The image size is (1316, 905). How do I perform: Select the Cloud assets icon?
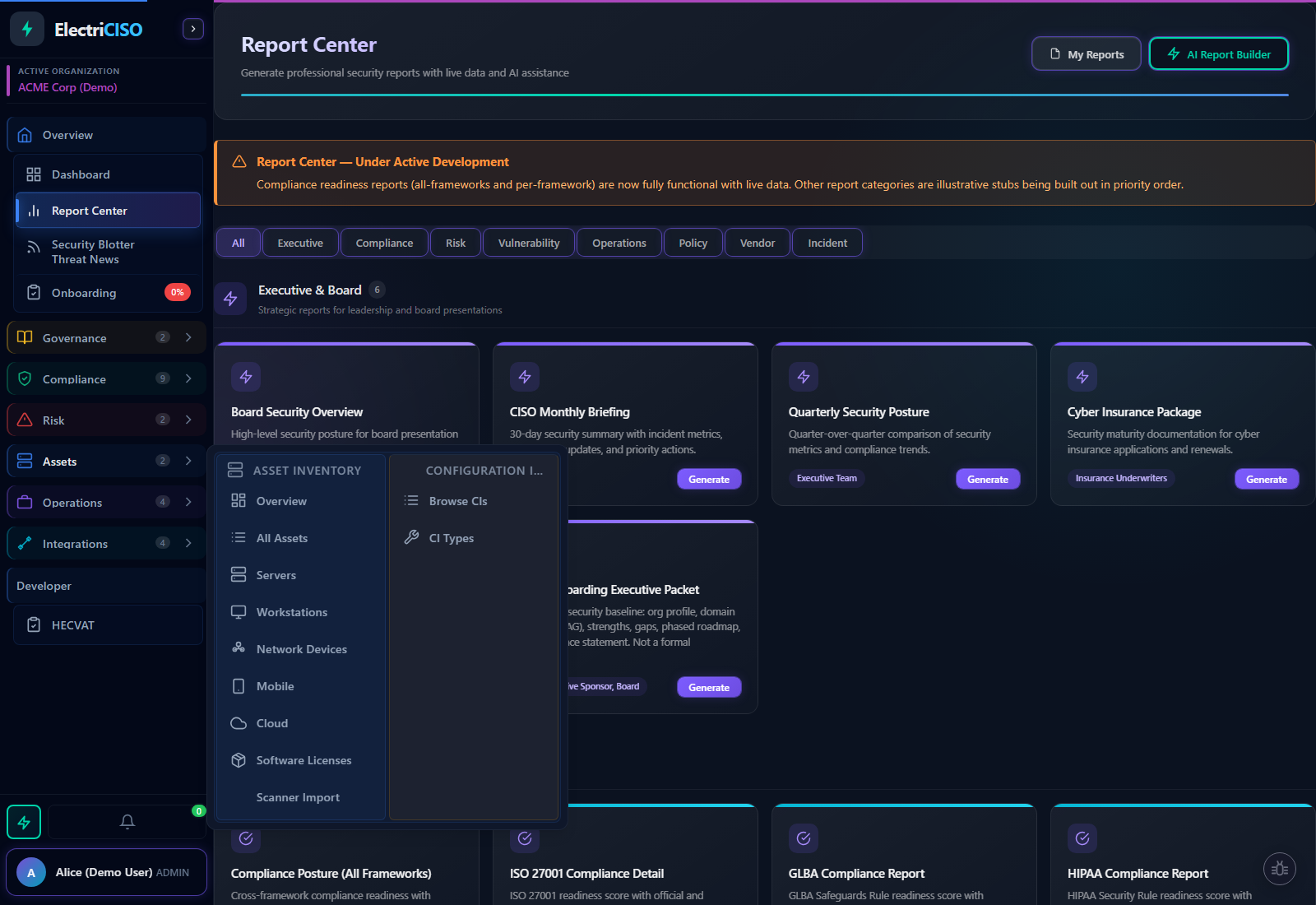click(239, 723)
